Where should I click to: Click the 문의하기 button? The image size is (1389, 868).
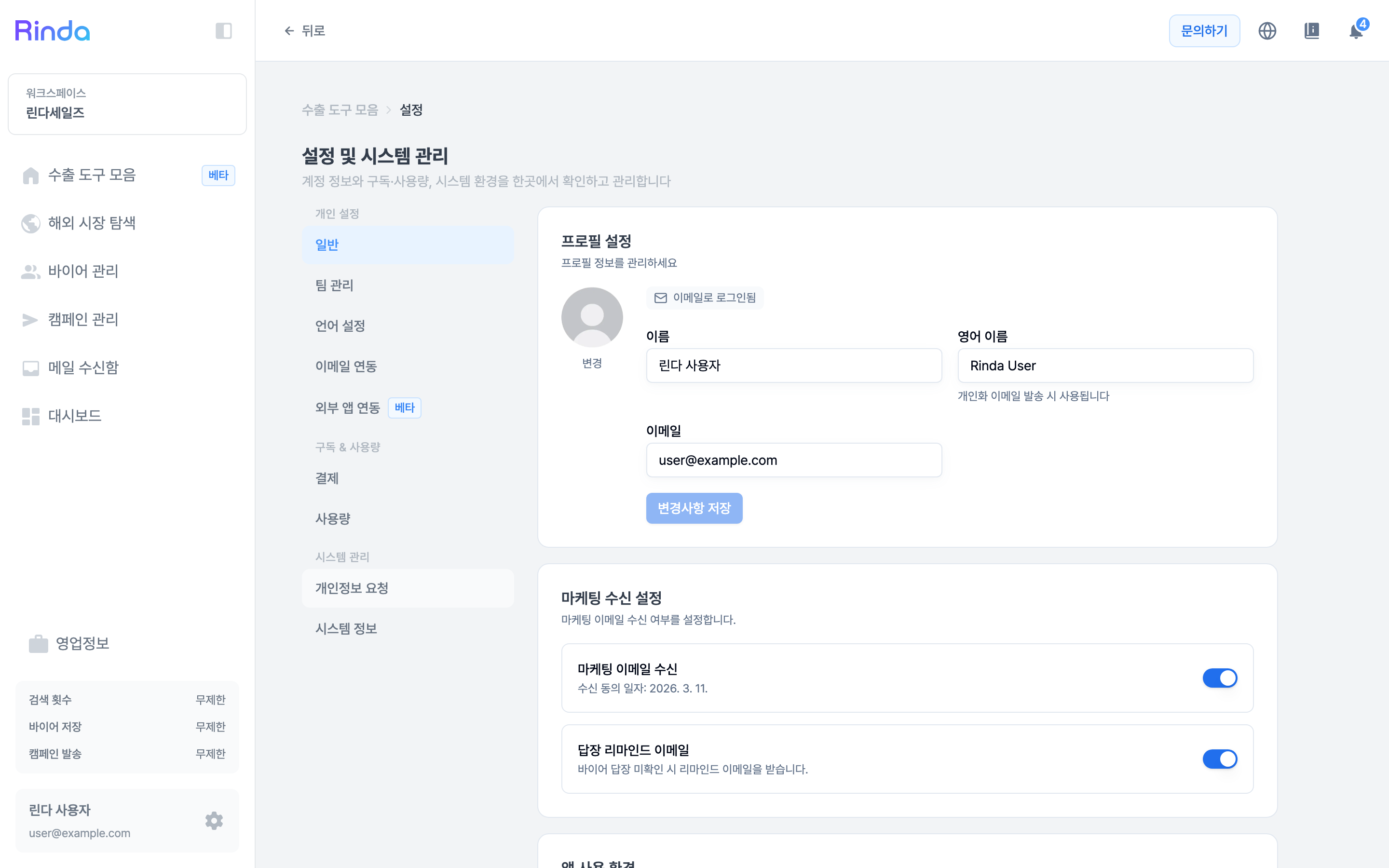click(x=1204, y=30)
